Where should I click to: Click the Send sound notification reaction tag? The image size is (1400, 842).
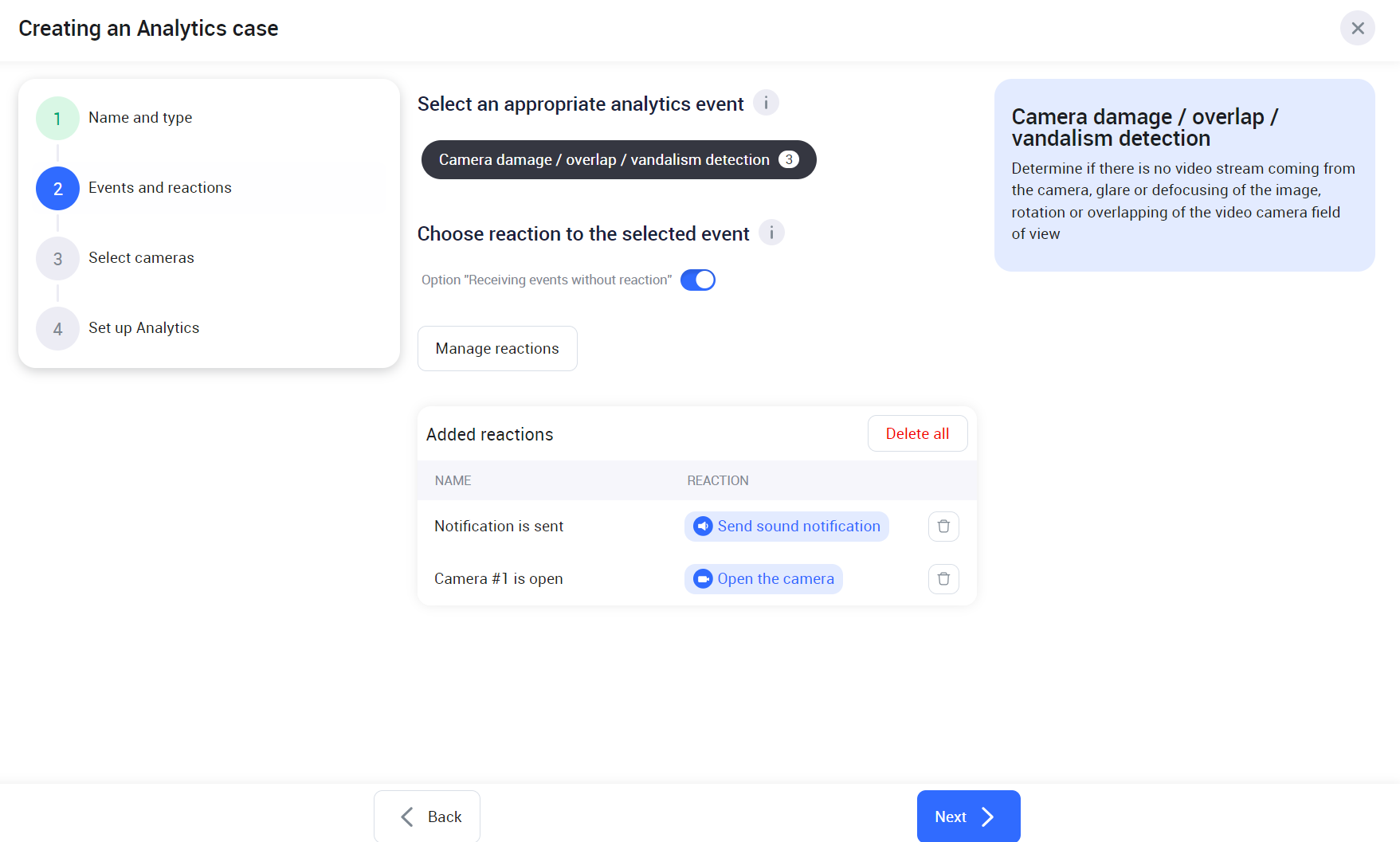click(798, 527)
